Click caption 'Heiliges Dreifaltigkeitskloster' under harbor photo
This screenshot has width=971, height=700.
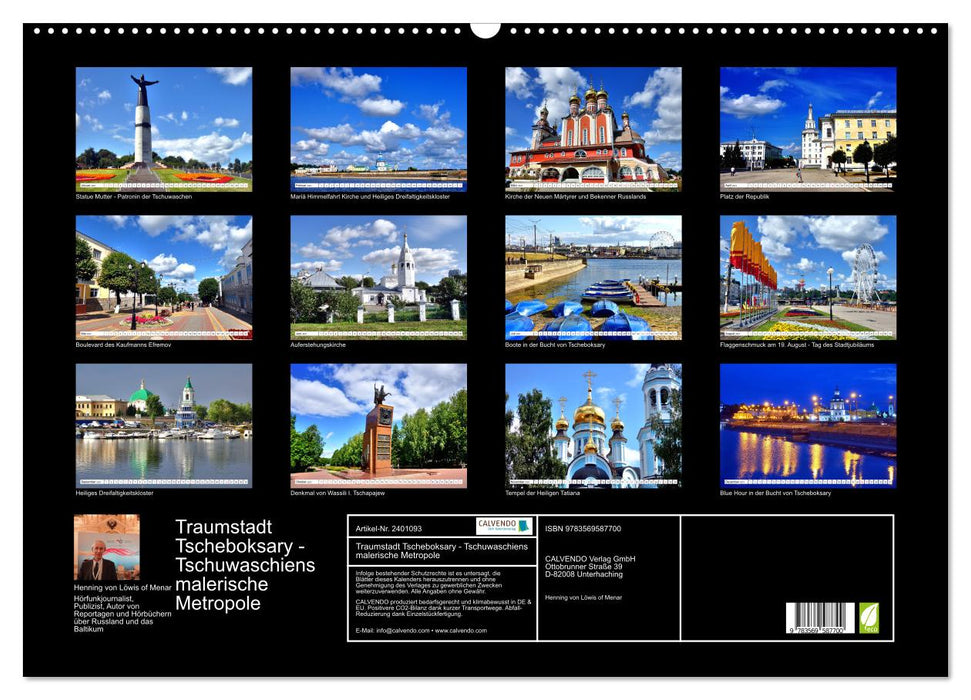coord(115,493)
